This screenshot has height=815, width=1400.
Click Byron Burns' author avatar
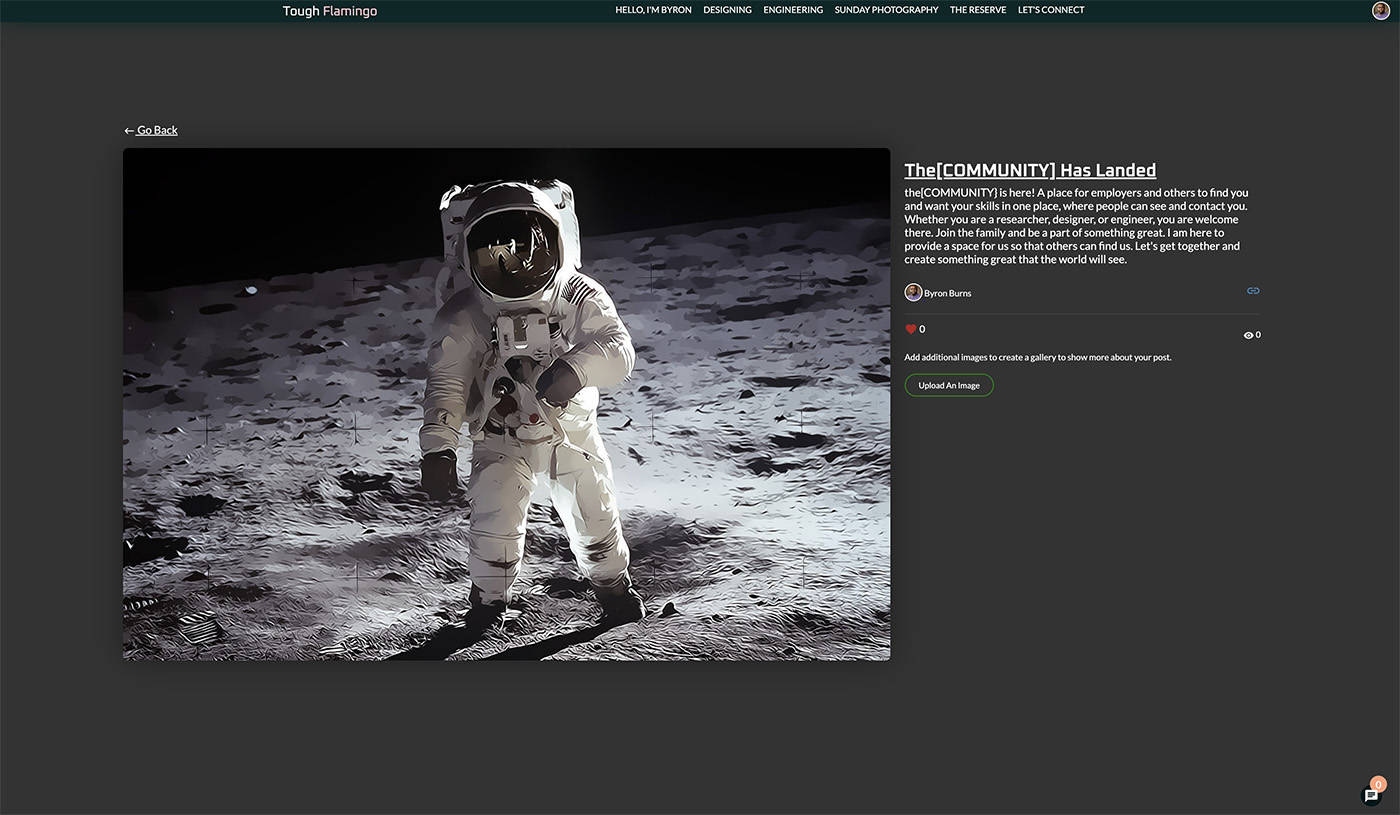tap(913, 292)
